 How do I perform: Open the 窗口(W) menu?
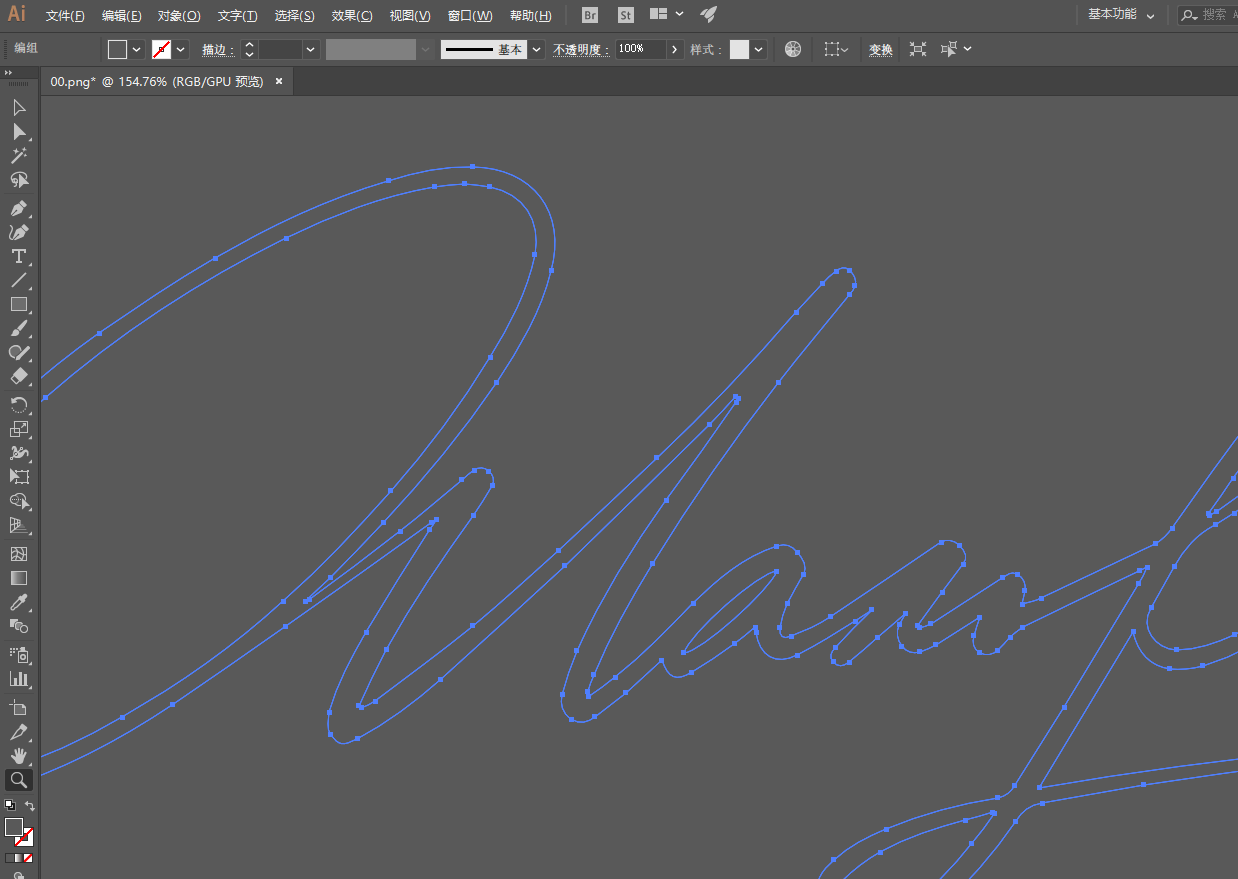pos(470,16)
